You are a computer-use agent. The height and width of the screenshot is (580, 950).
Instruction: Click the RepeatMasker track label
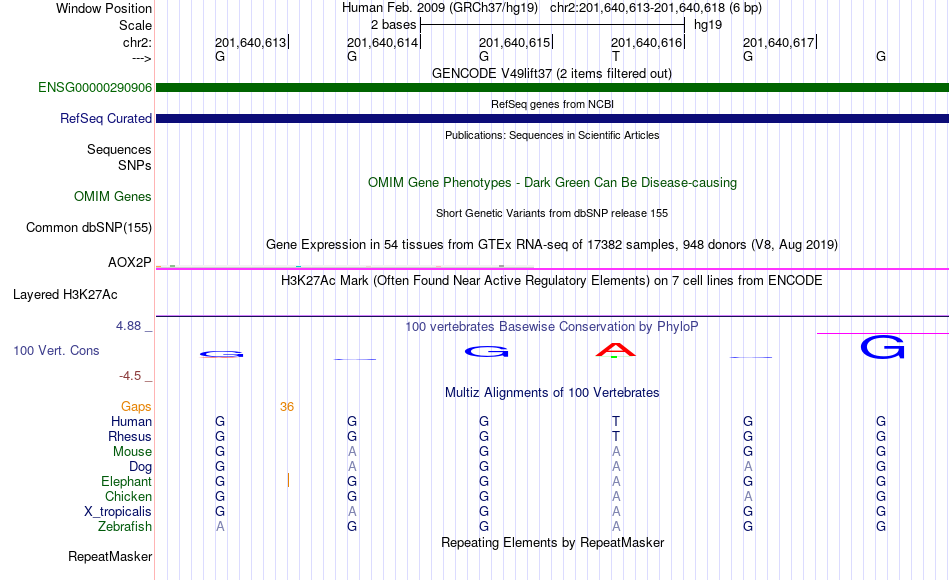pos(110,556)
